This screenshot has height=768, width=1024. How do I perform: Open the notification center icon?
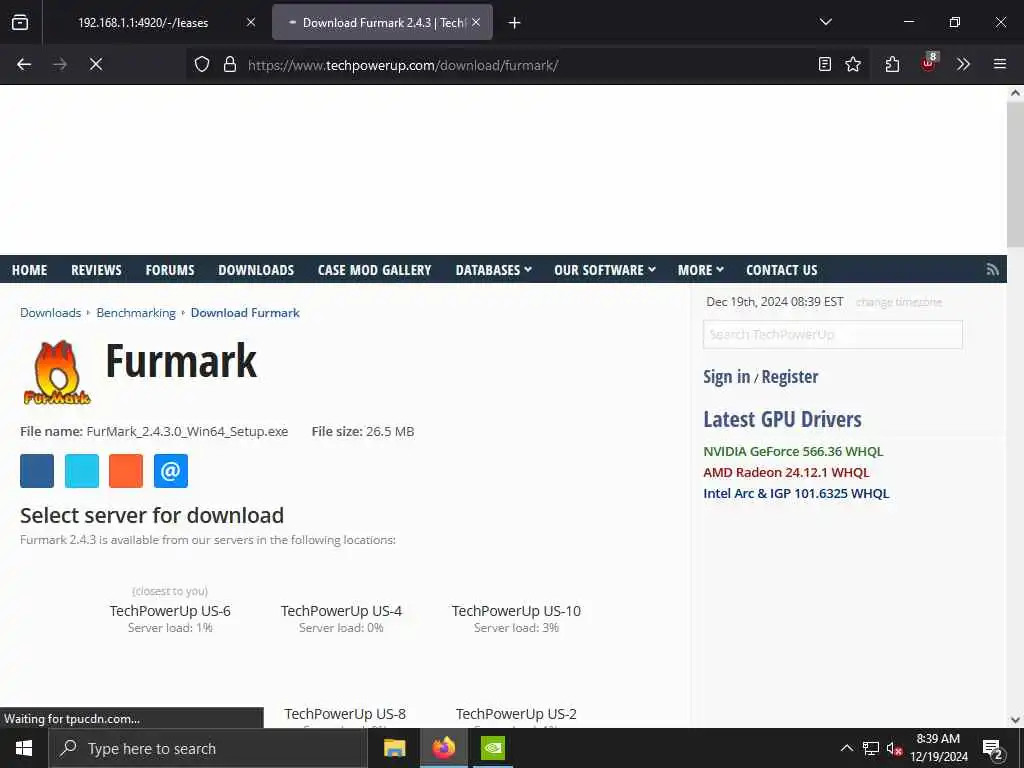[993, 749]
